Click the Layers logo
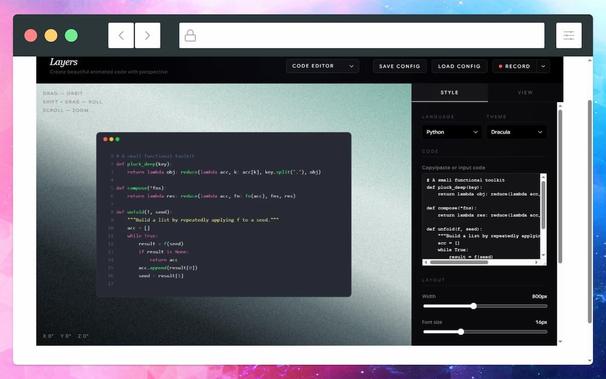This screenshot has width=606, height=379. pyautogui.click(x=63, y=62)
